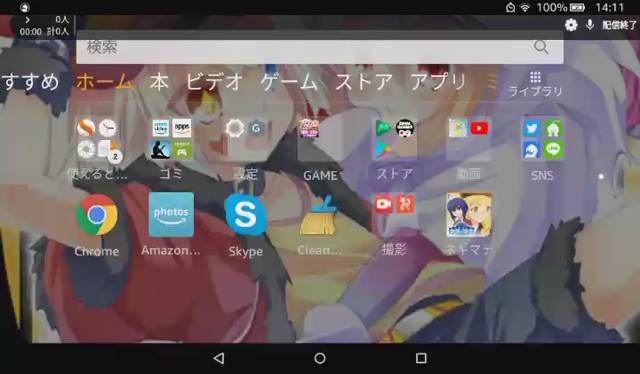The height and width of the screenshot is (374, 640).
Task: Launch the anime game app icon
Action: pos(469,215)
